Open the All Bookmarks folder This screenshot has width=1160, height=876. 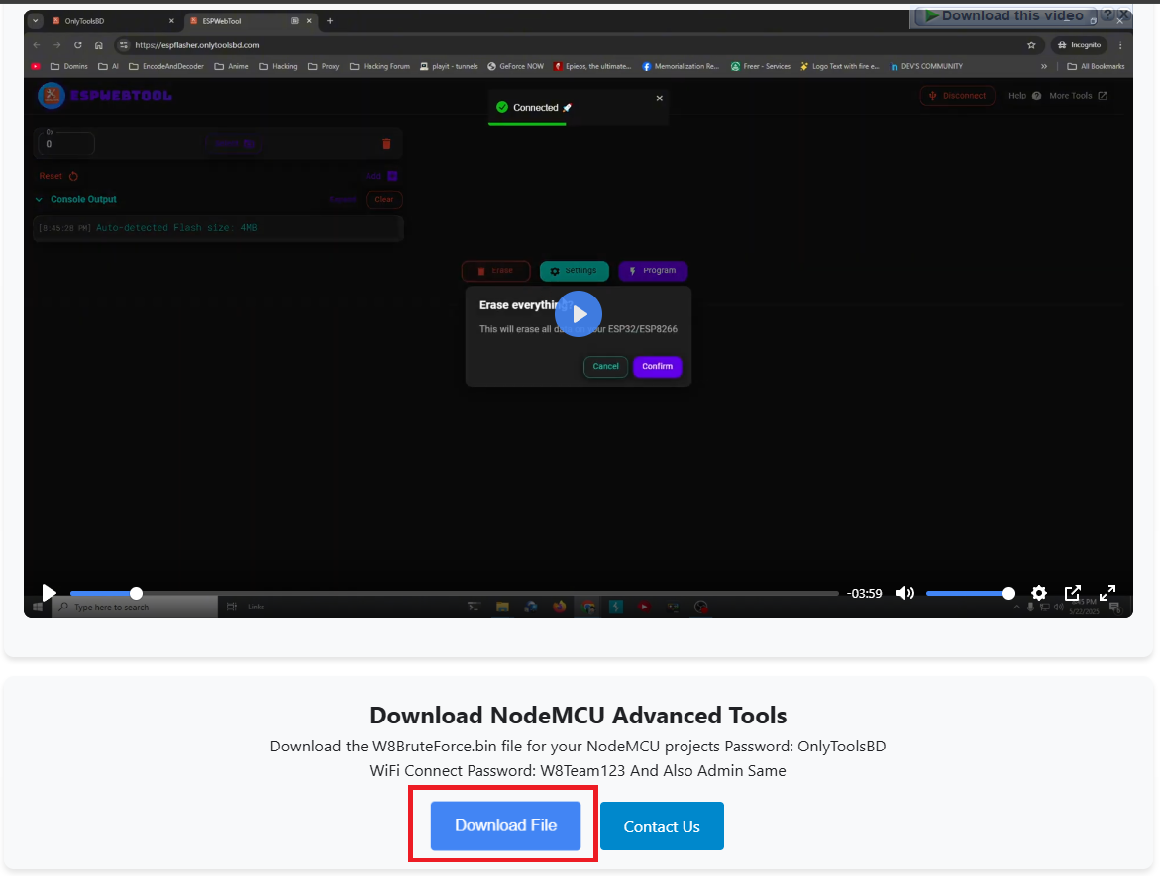point(1096,67)
